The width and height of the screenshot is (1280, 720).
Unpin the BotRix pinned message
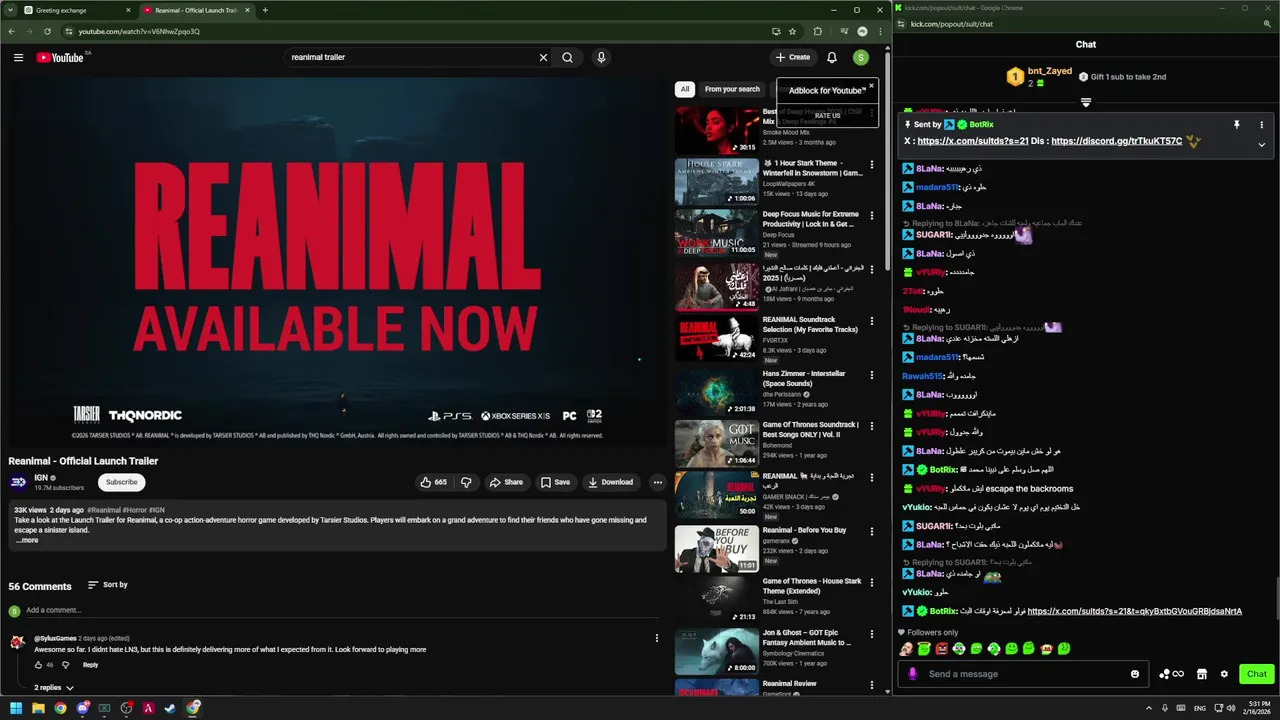pos(1237,125)
